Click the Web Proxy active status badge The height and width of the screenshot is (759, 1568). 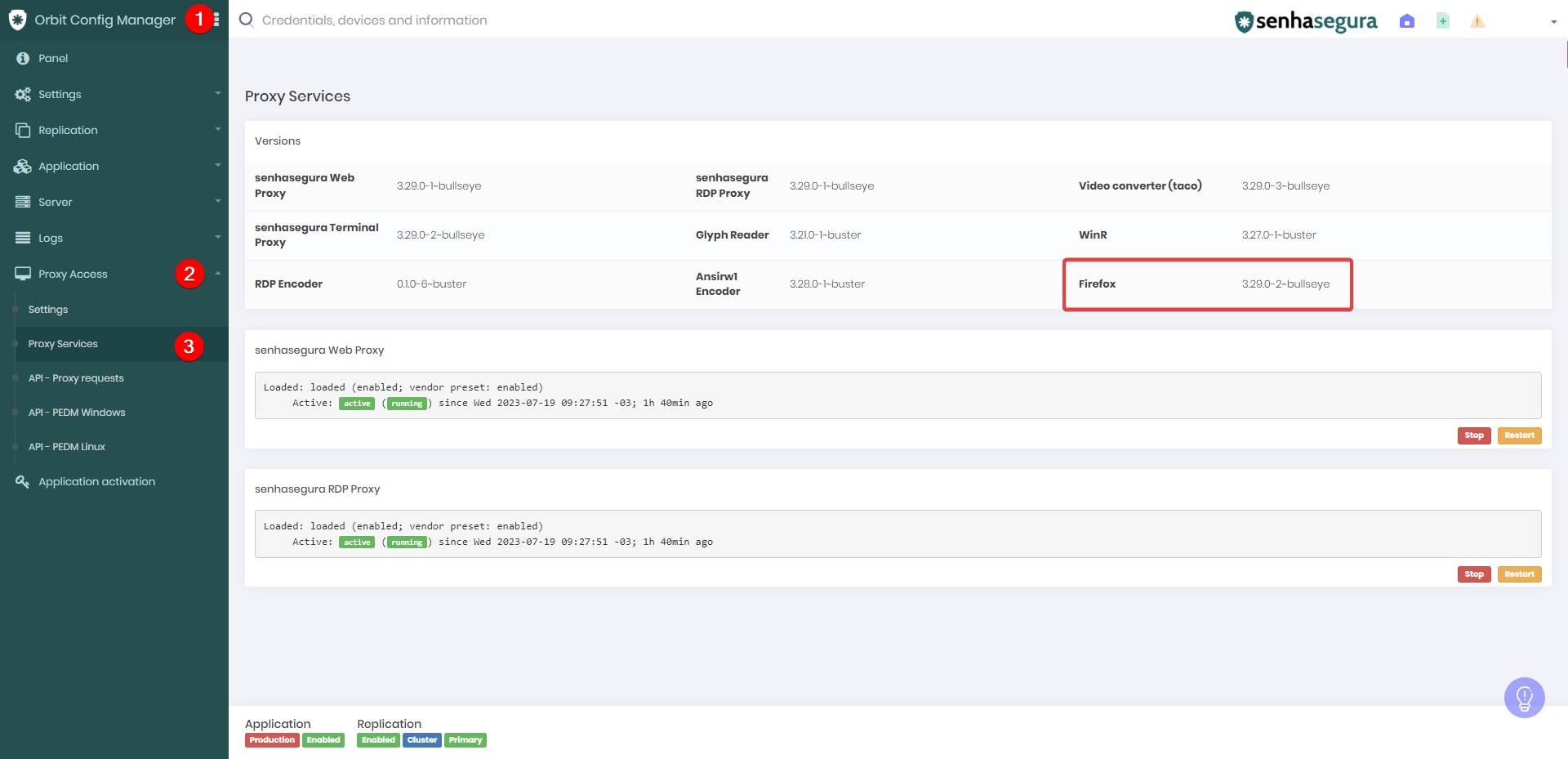pyautogui.click(x=357, y=404)
